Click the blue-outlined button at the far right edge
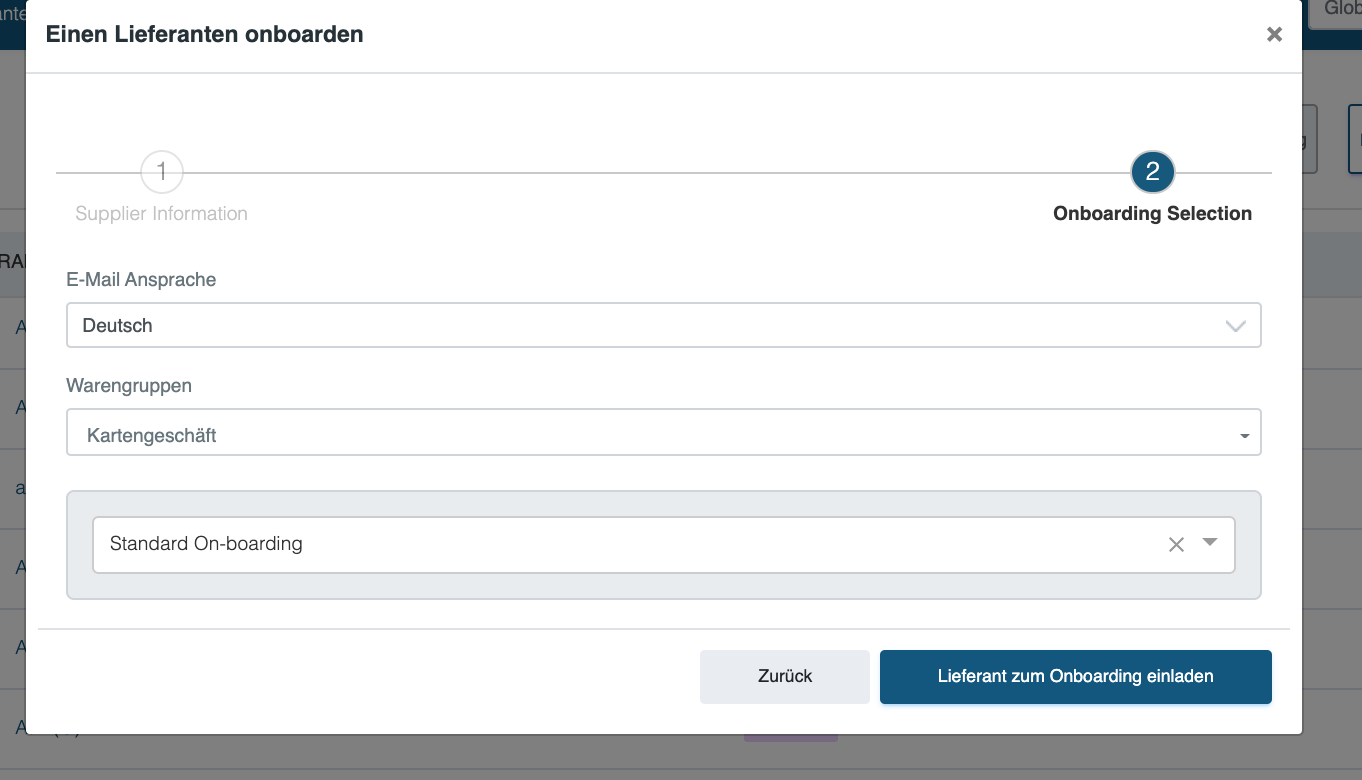1362x780 pixels. (1355, 139)
